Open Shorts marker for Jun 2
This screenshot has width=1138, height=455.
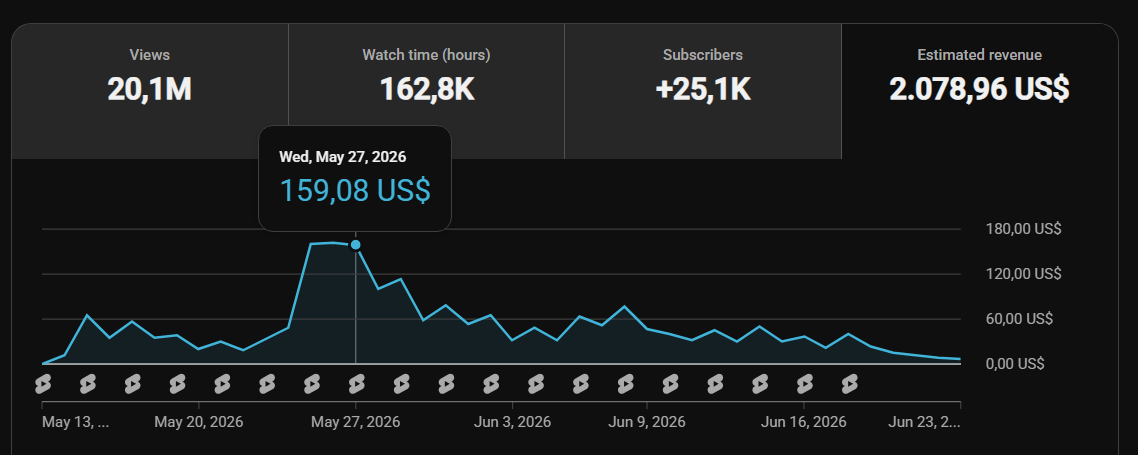(x=491, y=384)
